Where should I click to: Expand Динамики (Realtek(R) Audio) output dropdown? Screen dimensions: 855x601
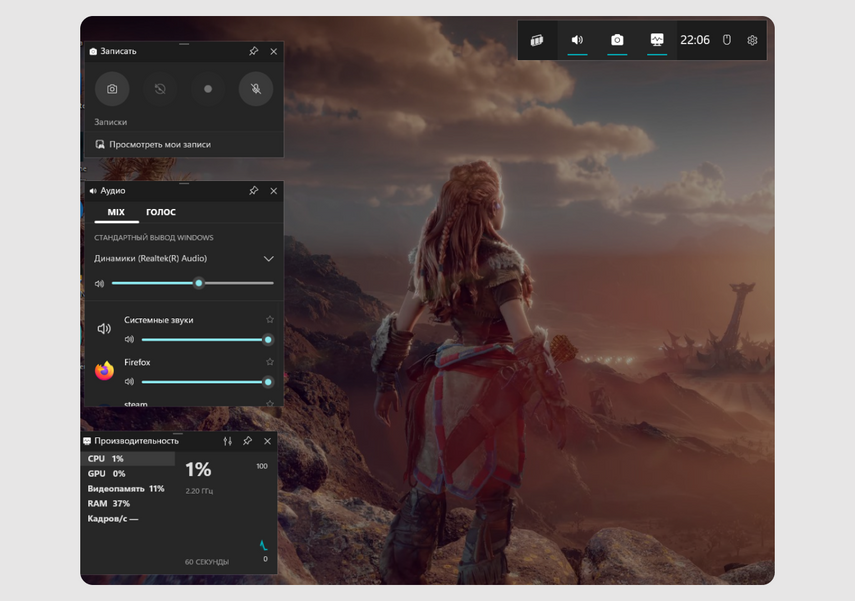(268, 259)
